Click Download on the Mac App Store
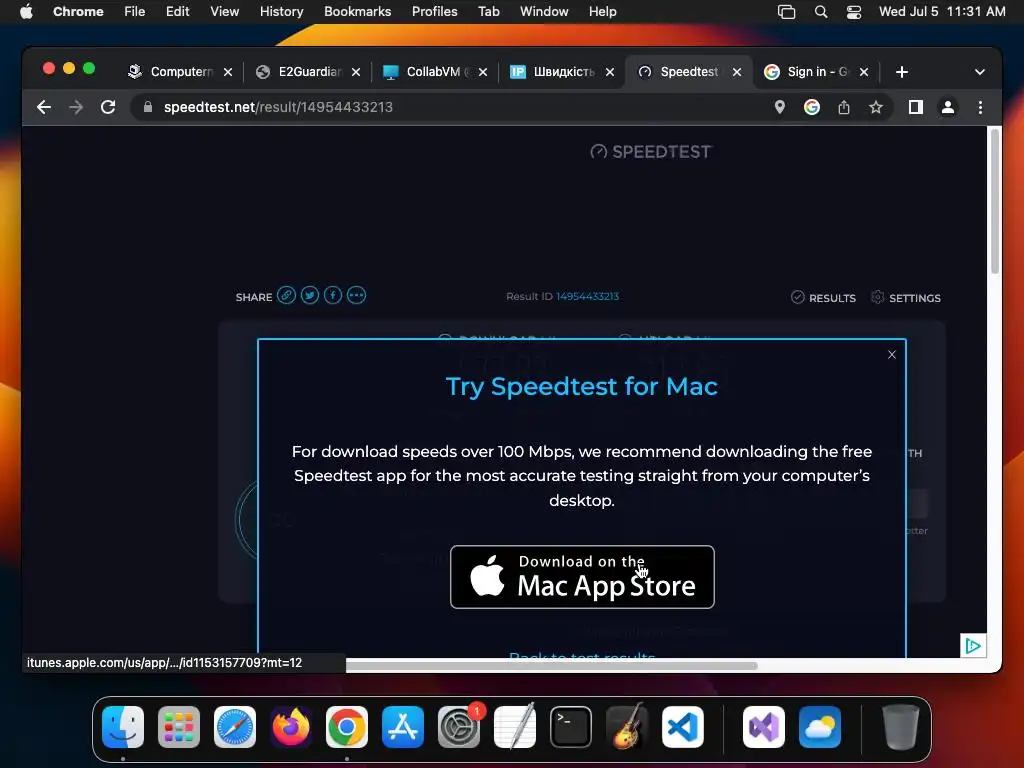The height and width of the screenshot is (768, 1024). (x=582, y=577)
